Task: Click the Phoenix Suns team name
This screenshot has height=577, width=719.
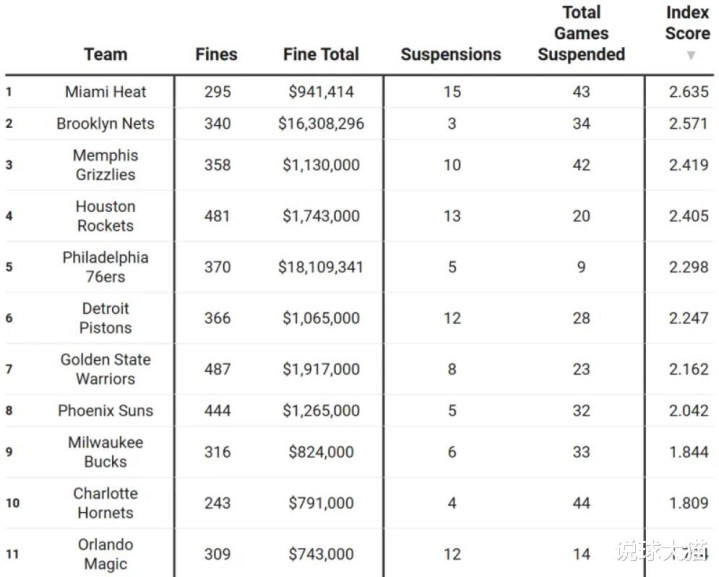Action: [x=105, y=411]
